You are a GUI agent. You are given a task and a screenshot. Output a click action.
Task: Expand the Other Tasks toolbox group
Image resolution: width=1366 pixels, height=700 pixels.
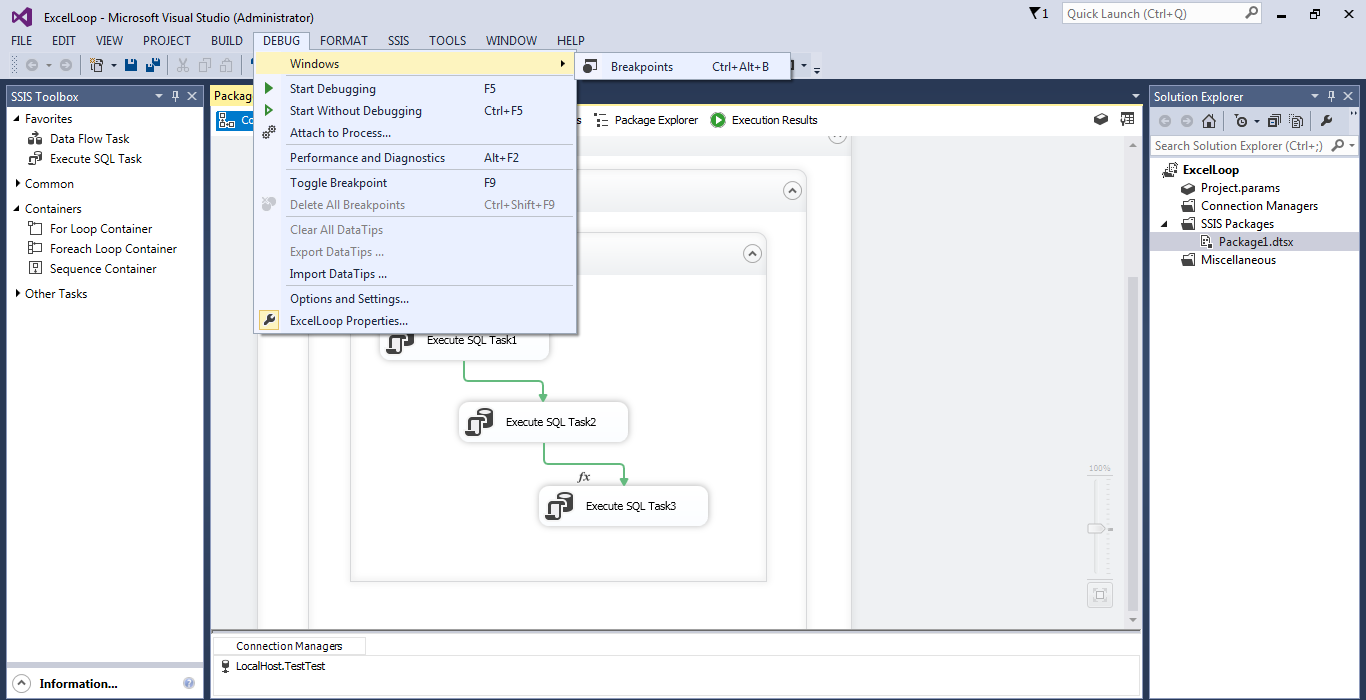pyautogui.click(x=18, y=294)
